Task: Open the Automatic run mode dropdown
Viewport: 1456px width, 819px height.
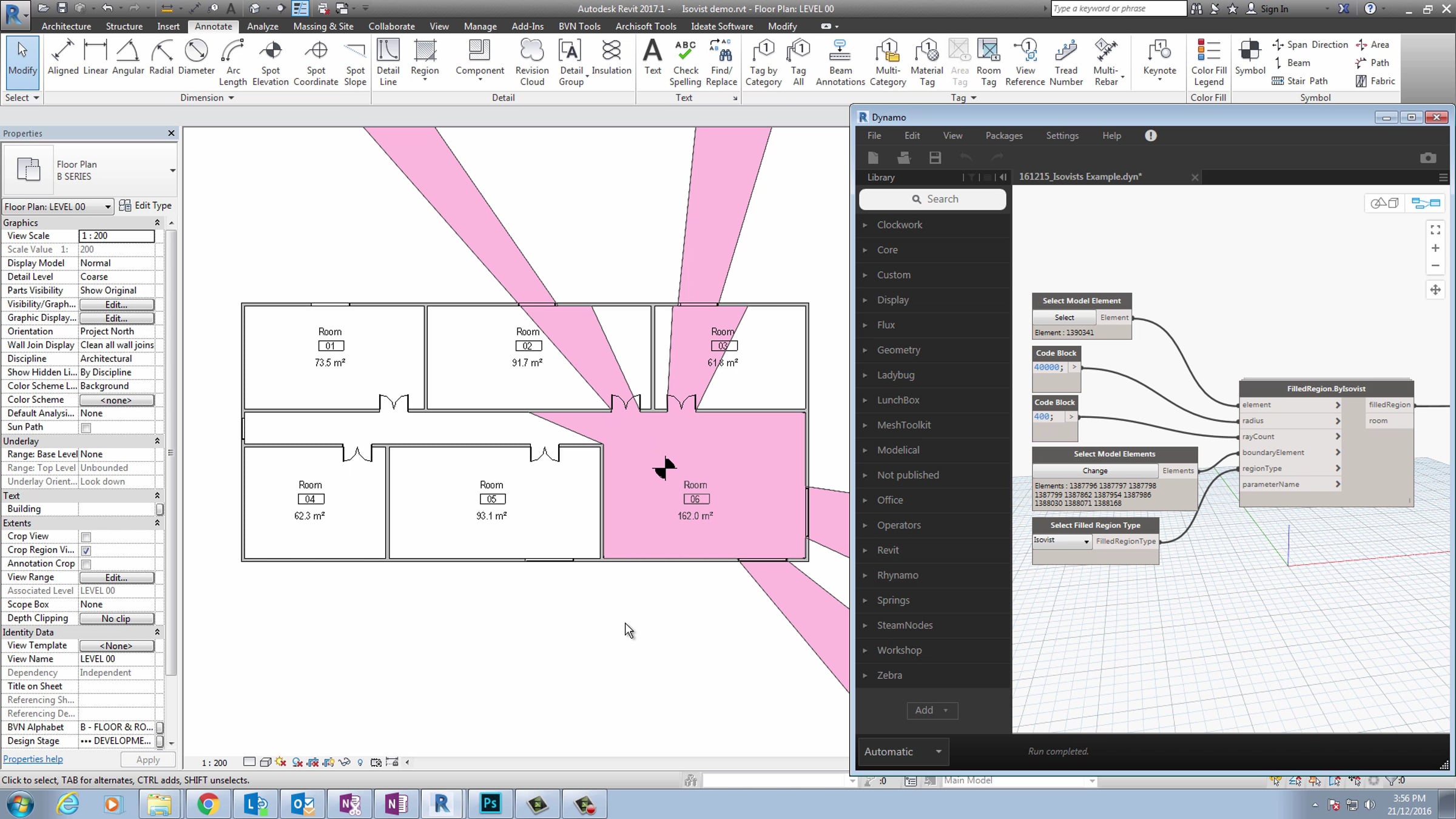Action: click(x=903, y=752)
